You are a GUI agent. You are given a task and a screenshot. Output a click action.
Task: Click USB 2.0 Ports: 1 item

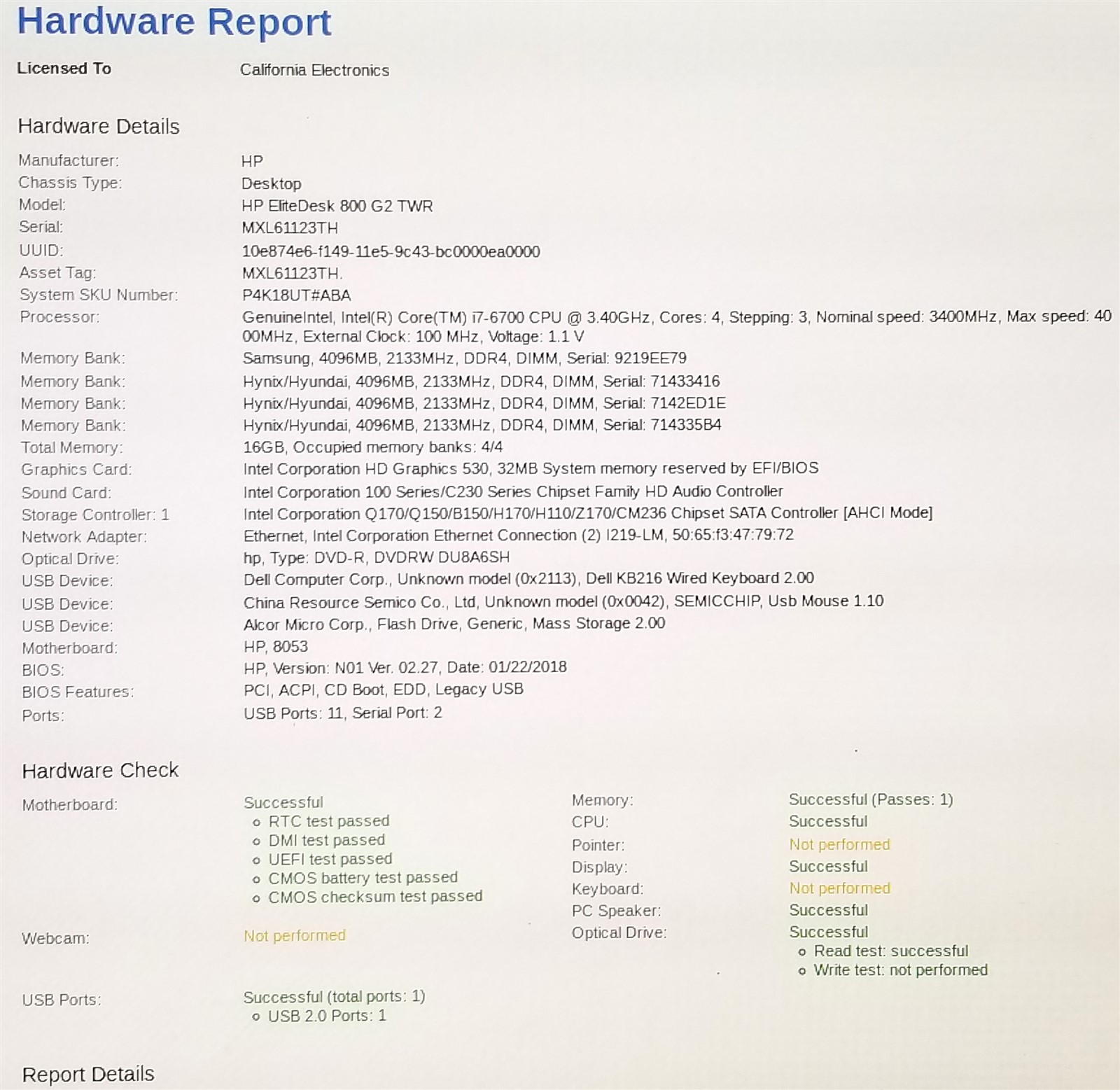click(327, 1016)
